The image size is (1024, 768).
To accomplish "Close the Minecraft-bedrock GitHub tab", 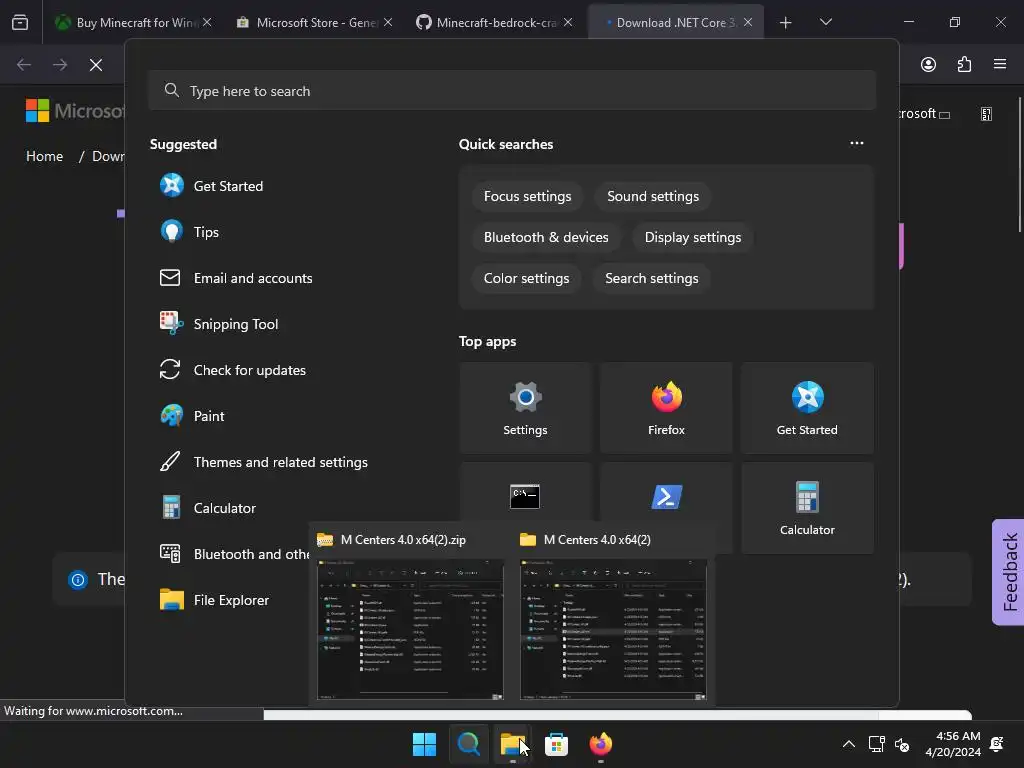I will [x=568, y=22].
